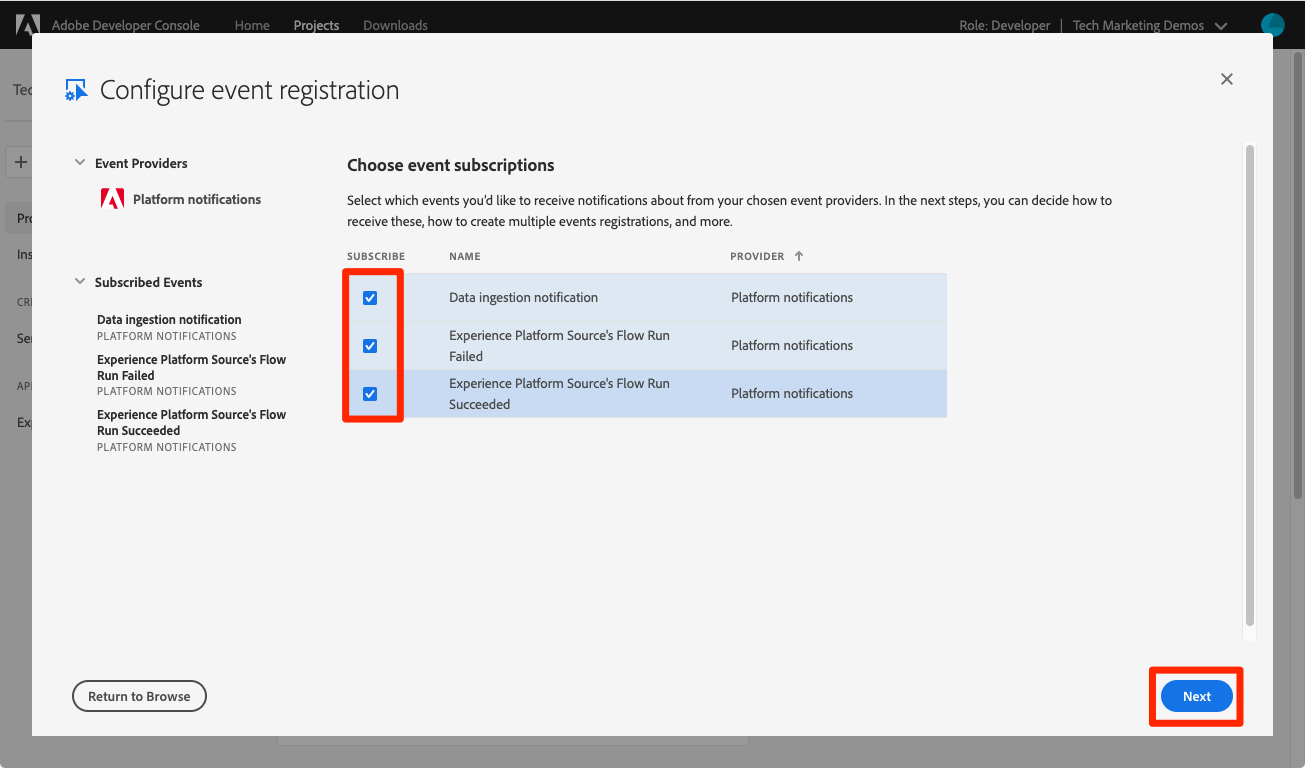The width and height of the screenshot is (1305, 768).
Task: Go to the Home tab
Action: [x=252, y=25]
